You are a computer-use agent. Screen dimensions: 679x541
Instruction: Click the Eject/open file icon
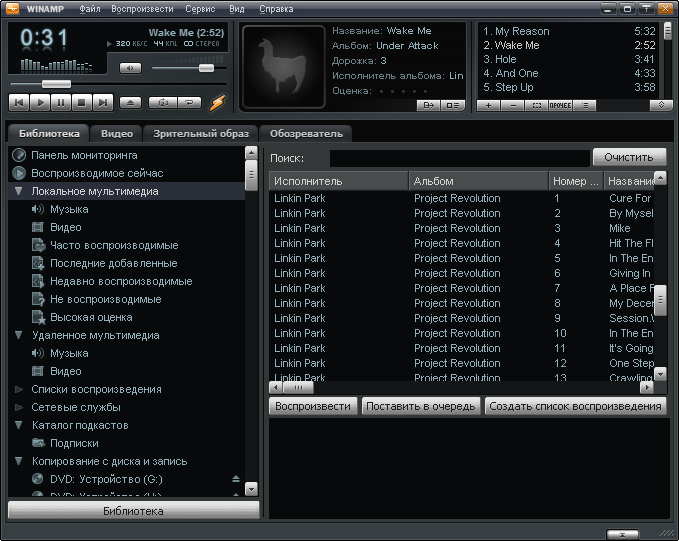131,102
